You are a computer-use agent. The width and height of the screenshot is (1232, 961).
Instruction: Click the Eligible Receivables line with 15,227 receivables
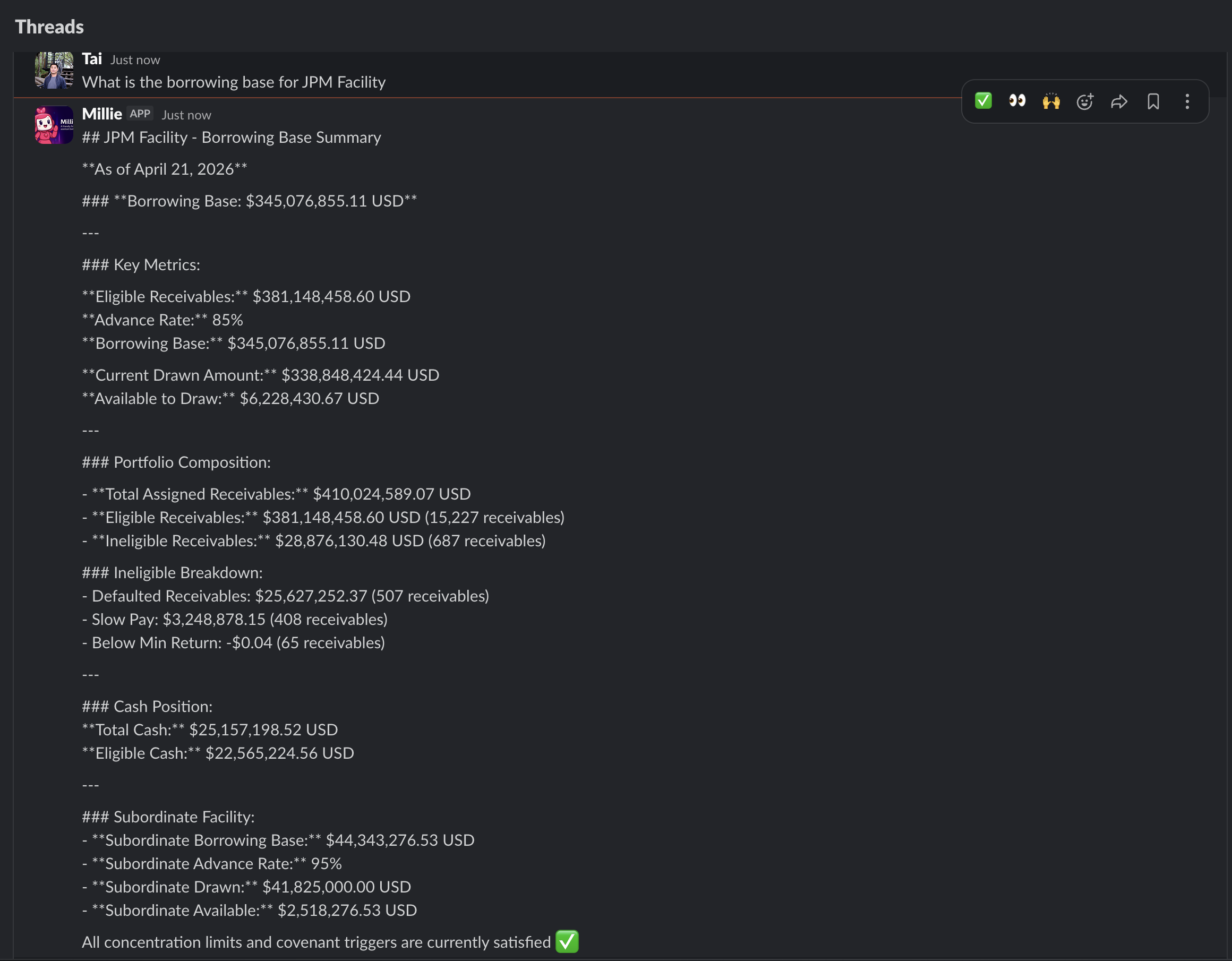pos(323,518)
